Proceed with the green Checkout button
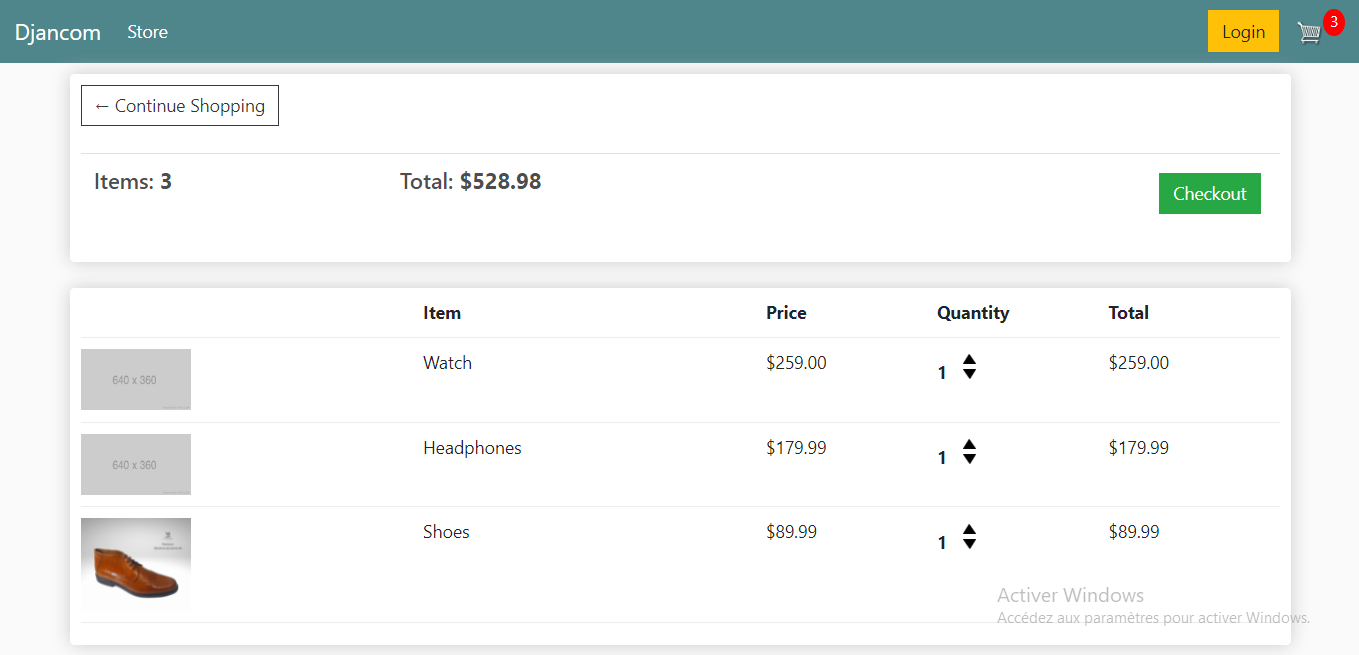This screenshot has height=655, width=1359. [x=1209, y=194]
